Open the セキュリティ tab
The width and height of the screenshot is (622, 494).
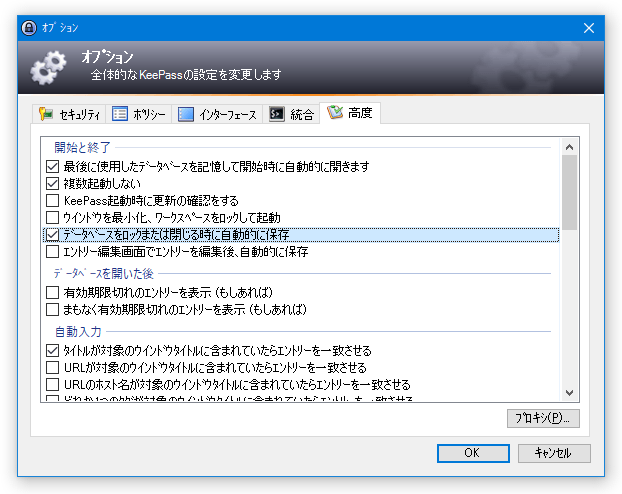(x=69, y=114)
